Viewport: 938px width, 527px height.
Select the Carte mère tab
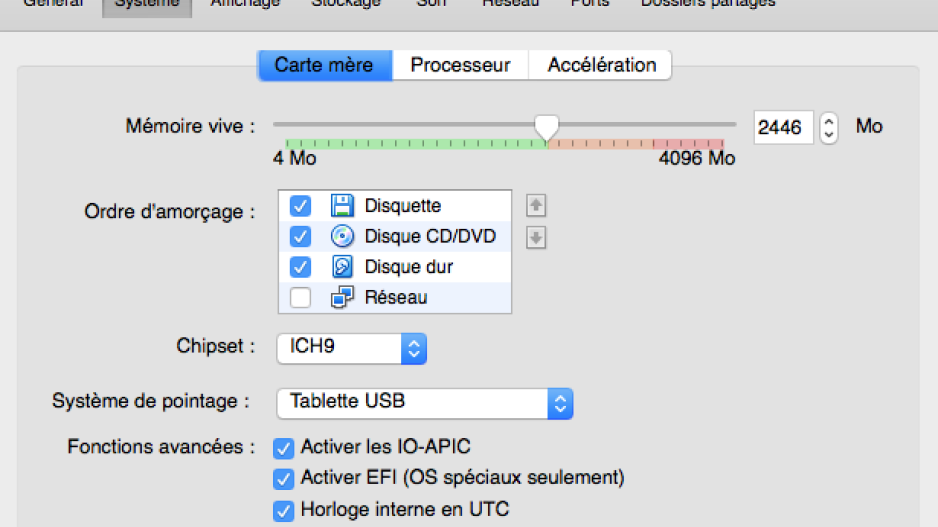click(x=325, y=65)
